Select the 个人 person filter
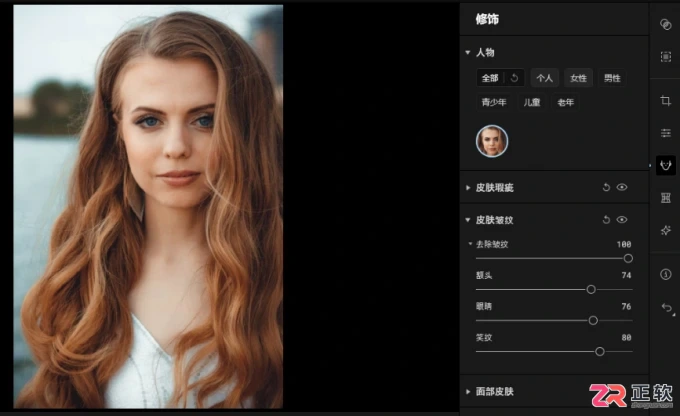The width and height of the screenshot is (680, 416). pyautogui.click(x=544, y=78)
